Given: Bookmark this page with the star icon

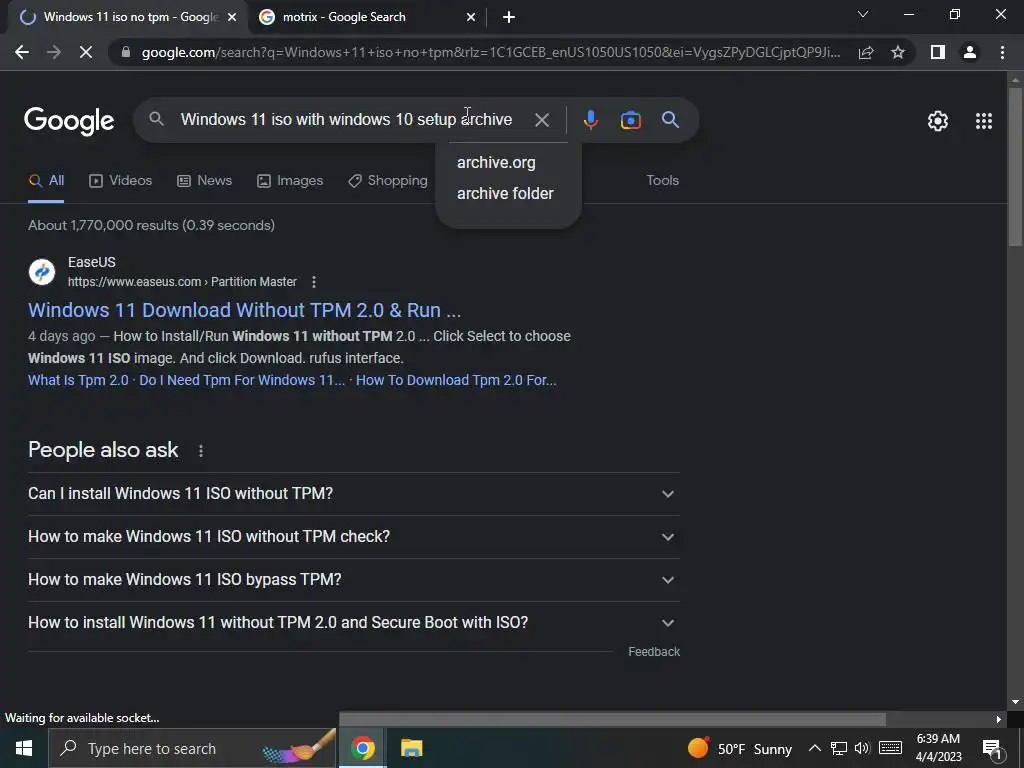Looking at the screenshot, I should tap(898, 52).
